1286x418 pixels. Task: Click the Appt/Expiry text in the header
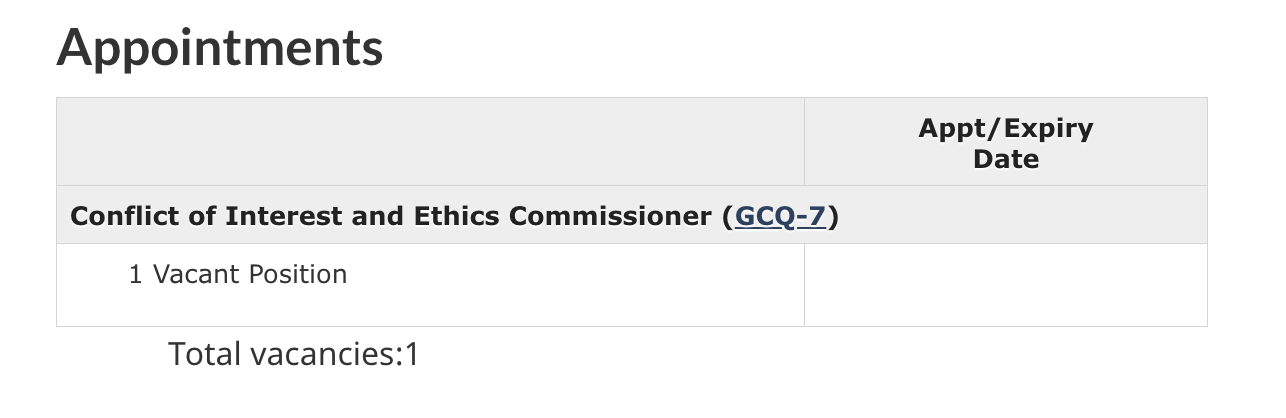[x=1005, y=129]
